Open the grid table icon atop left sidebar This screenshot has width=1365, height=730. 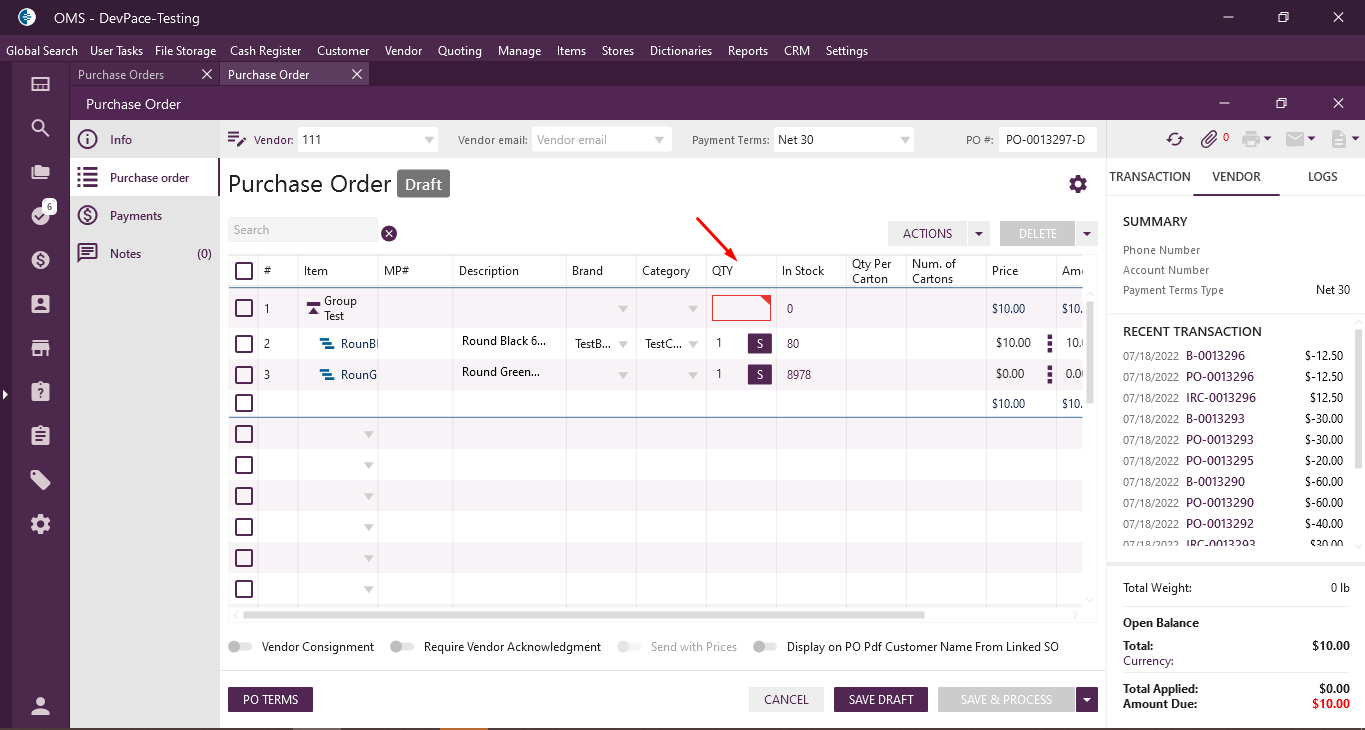click(x=41, y=85)
